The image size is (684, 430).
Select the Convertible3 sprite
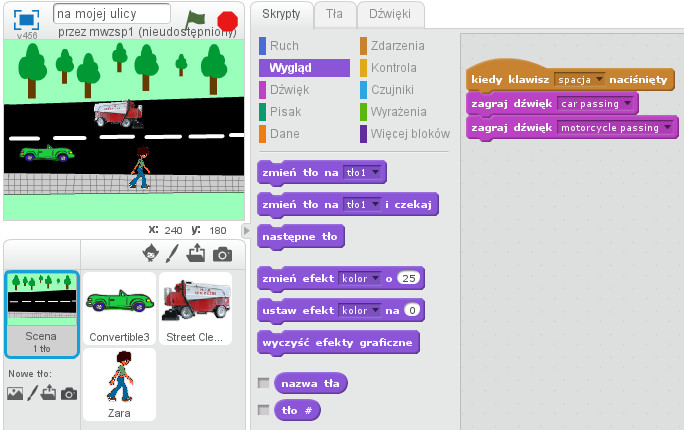pyautogui.click(x=119, y=309)
